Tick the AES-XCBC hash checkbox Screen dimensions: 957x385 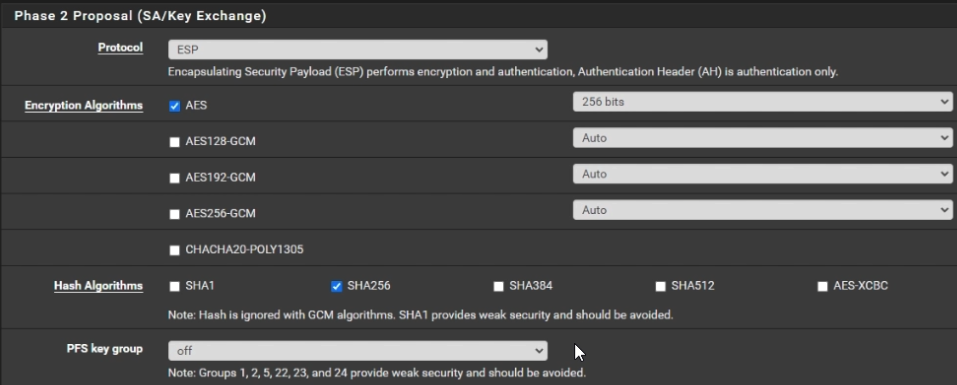point(822,286)
